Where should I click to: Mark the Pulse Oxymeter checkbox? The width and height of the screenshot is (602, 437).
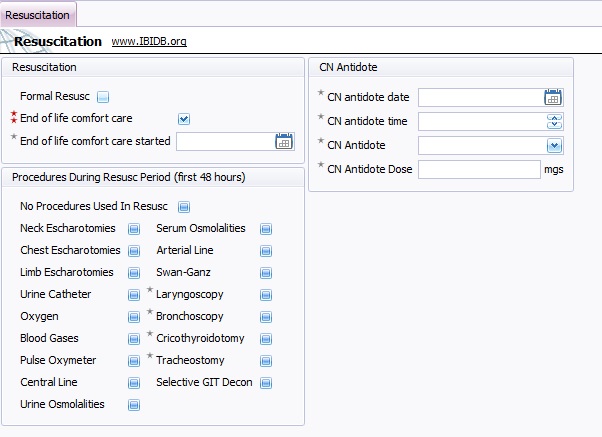tap(133, 361)
